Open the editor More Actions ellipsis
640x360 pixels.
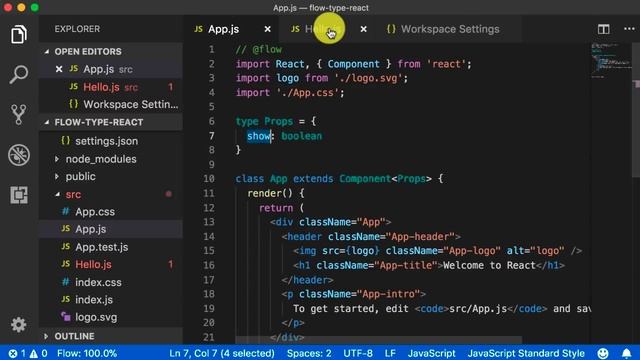click(629, 29)
